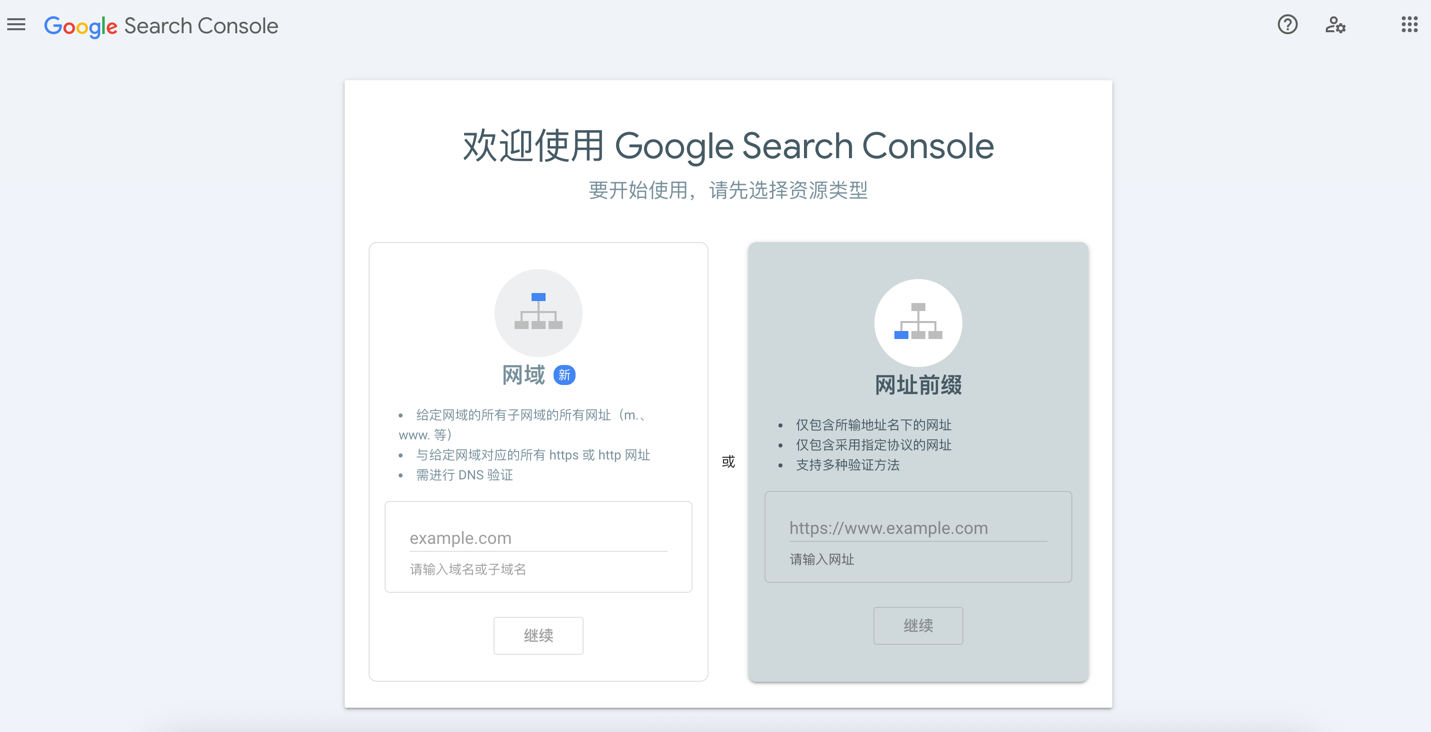Select the 网域 heading text
Screen dimensions: 1431x732
point(523,375)
